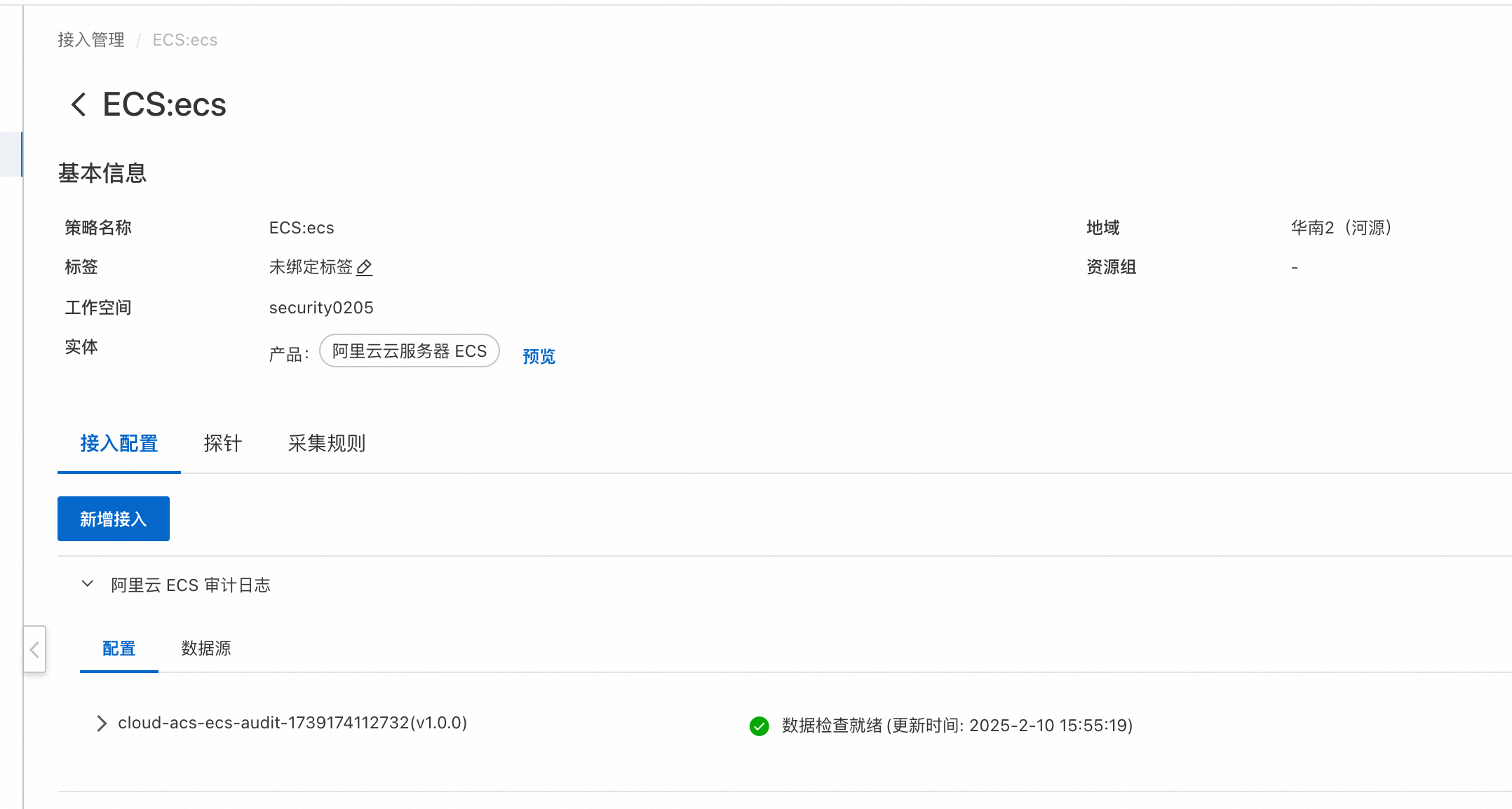Viewport: 1512px width, 809px height.
Task: Open the 数据源 sub-tab
Action: (x=206, y=648)
